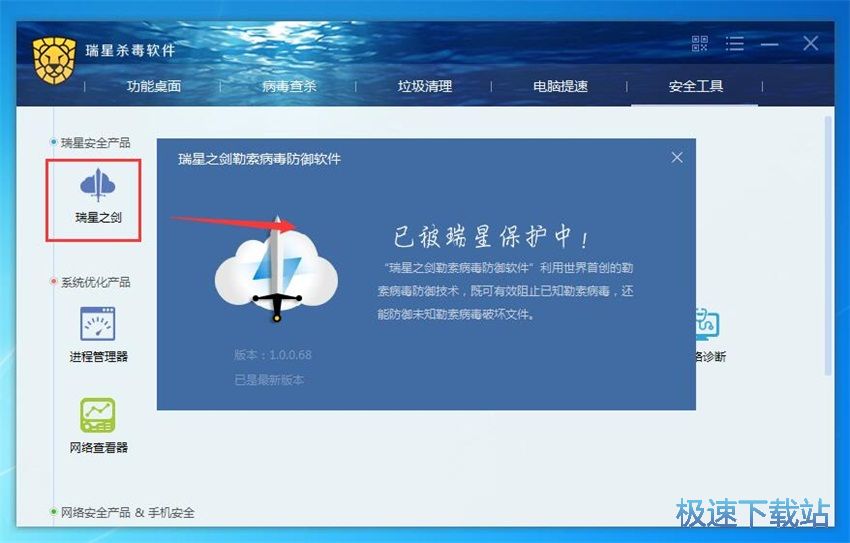Image resolution: width=850 pixels, height=543 pixels.
Task: Switch to the 病毒查杀 tab
Action: click(289, 86)
